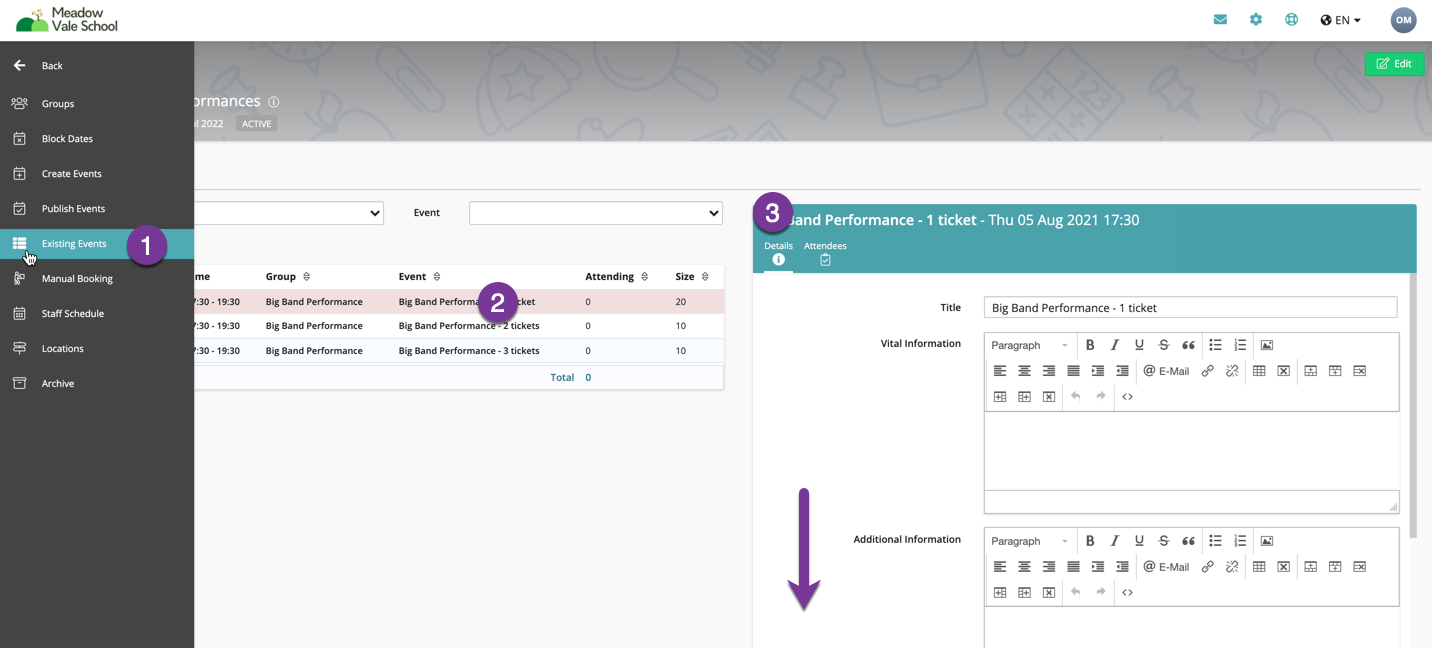Delete table in Vital Information editor
This screenshot has height=648, width=1432.
click(1284, 371)
